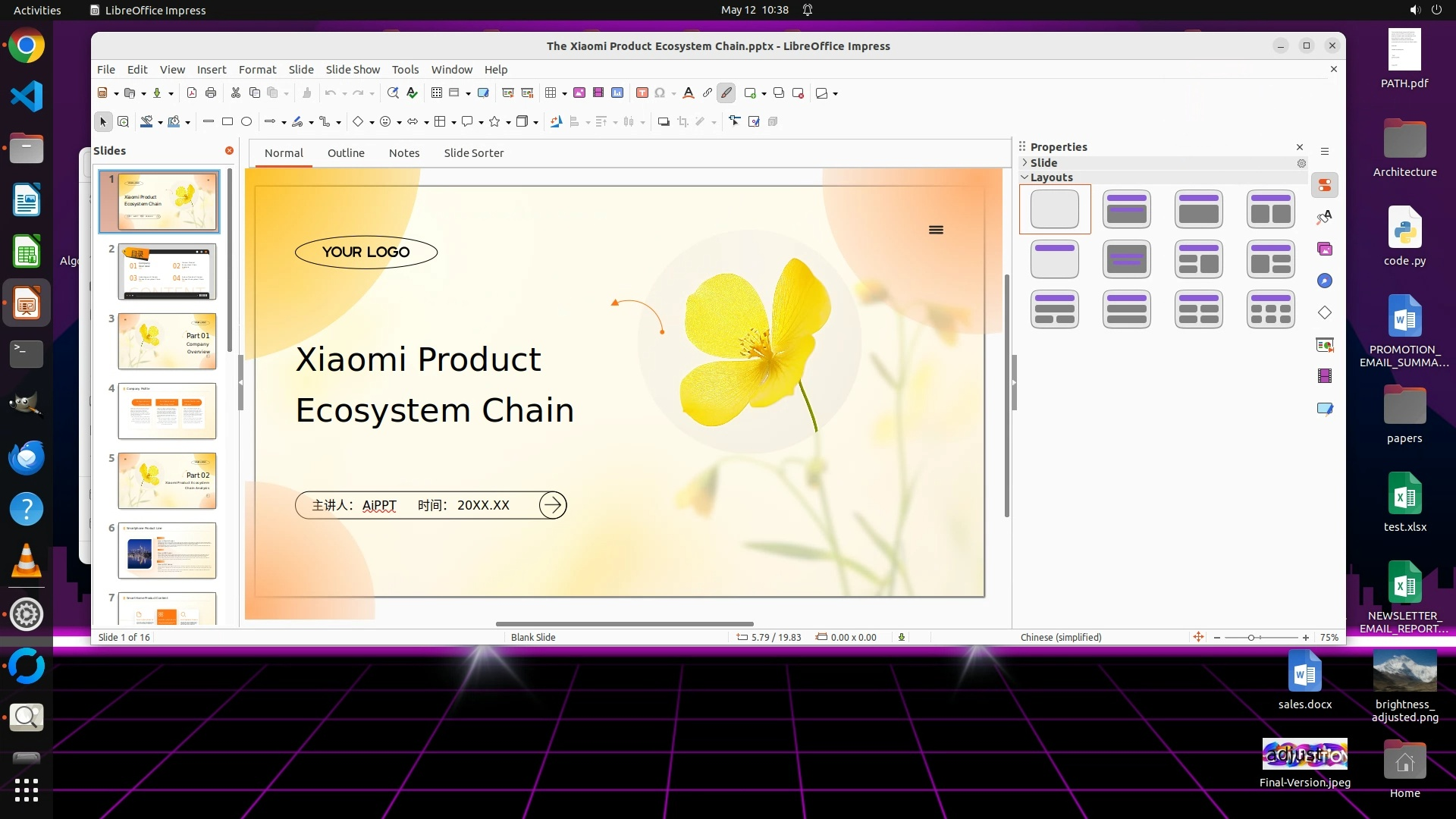Open the Slide Show menu

(353, 69)
